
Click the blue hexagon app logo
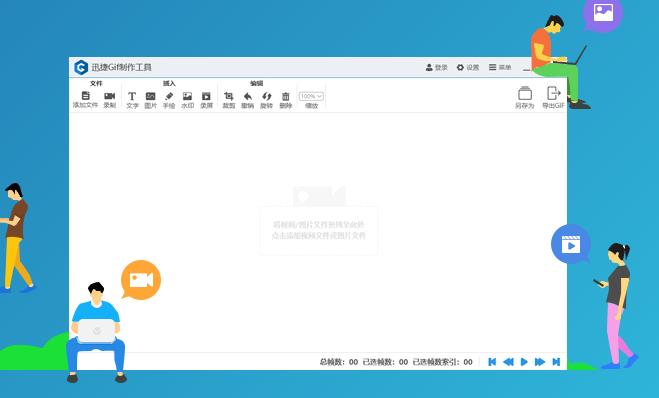[81, 67]
